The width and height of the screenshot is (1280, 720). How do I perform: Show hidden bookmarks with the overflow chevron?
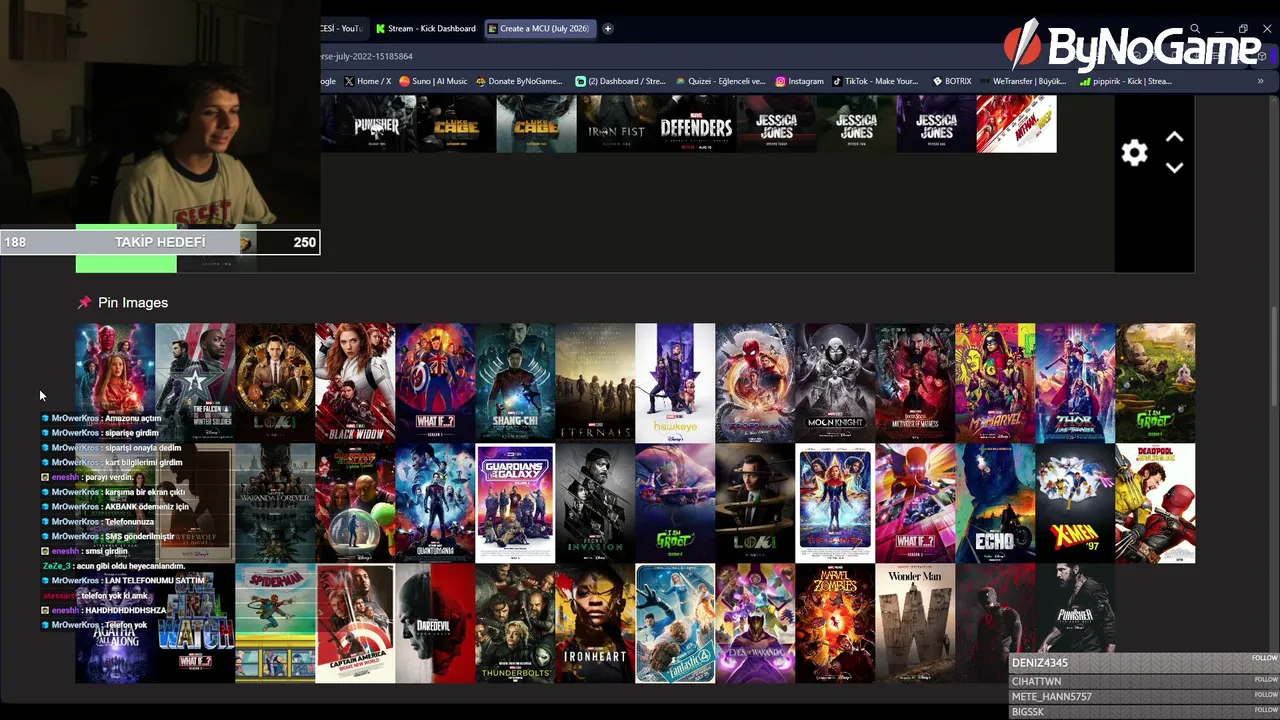[x=1260, y=81]
